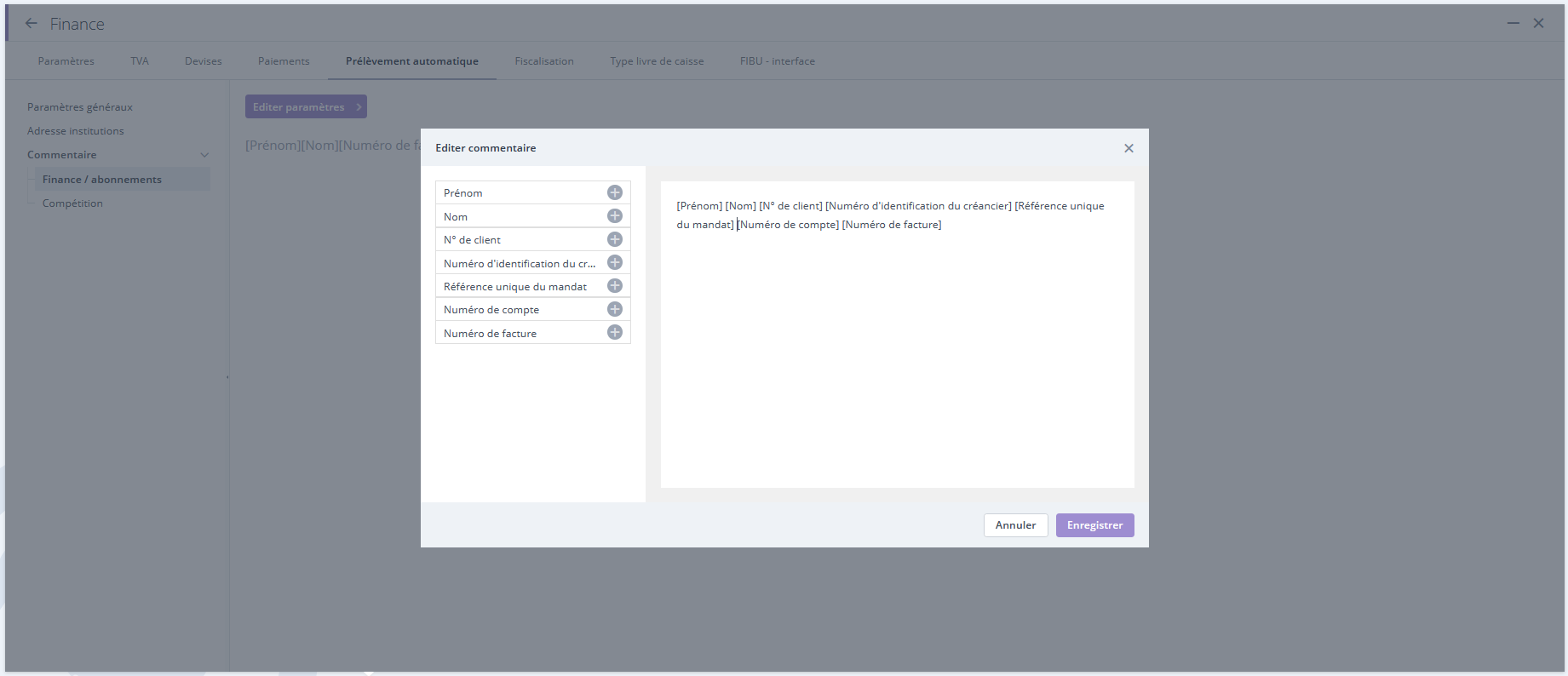Minimize the Finance window

tap(1513, 24)
